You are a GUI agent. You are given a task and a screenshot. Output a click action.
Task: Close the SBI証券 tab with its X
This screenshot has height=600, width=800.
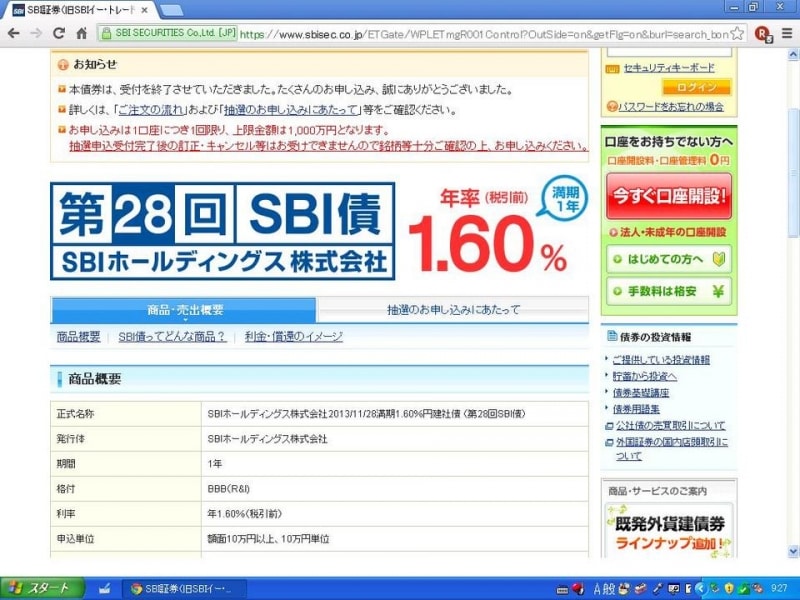(144, 10)
